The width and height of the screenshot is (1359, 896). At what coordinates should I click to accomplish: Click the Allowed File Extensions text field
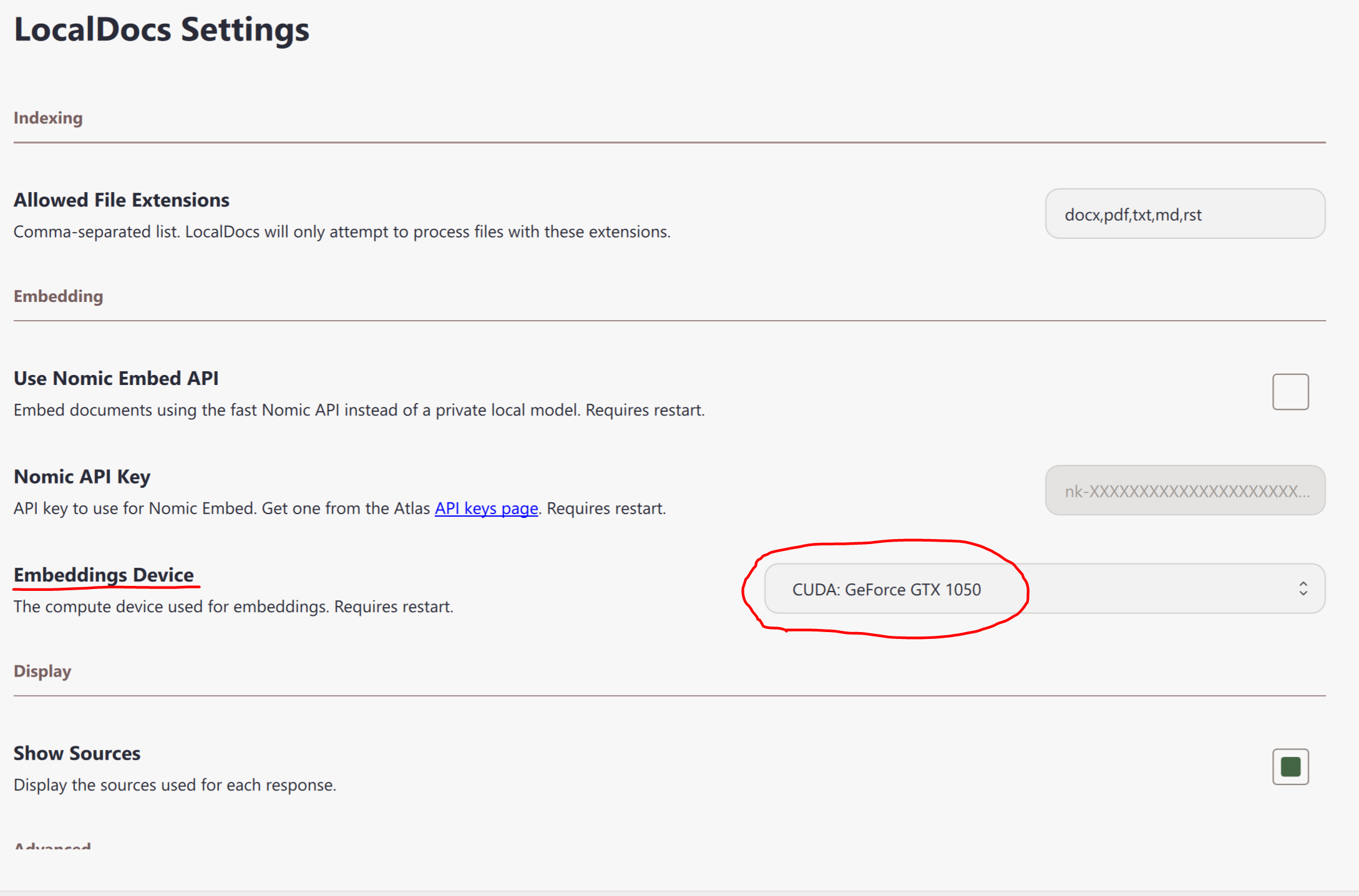(x=1184, y=214)
